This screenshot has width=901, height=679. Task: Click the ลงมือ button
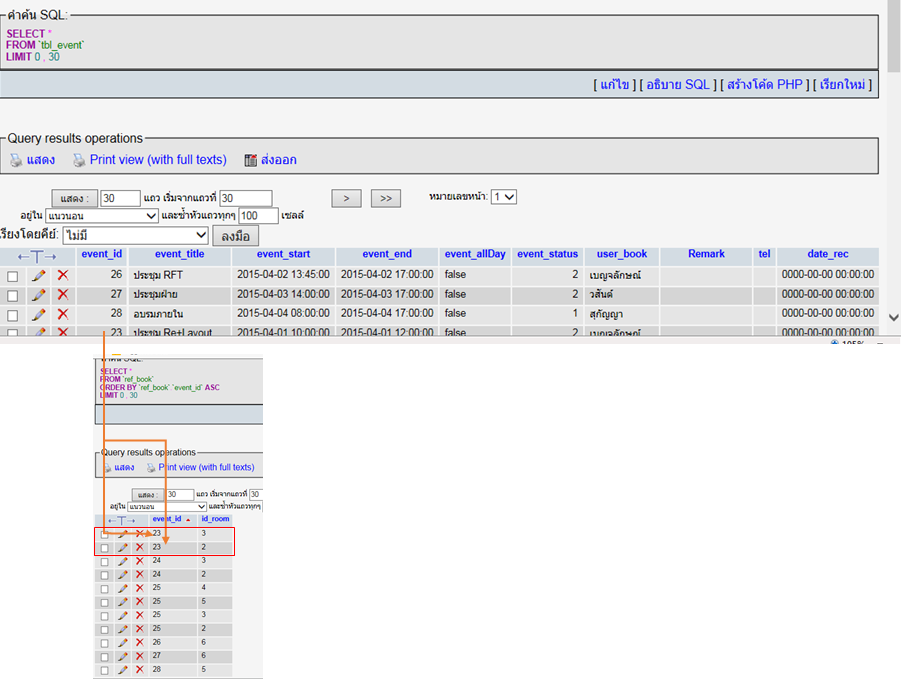coord(236,236)
